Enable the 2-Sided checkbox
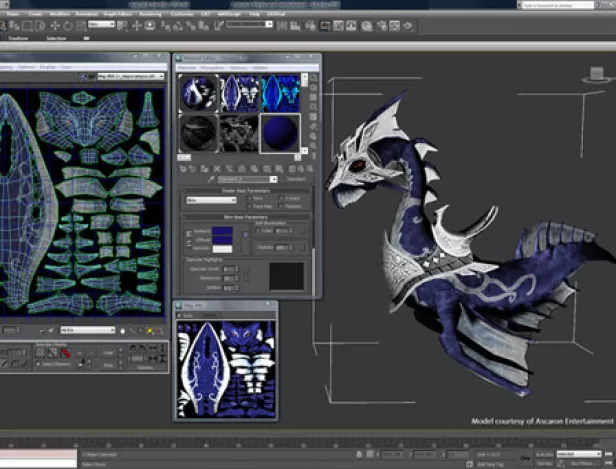This screenshot has width=616, height=469. [x=280, y=198]
